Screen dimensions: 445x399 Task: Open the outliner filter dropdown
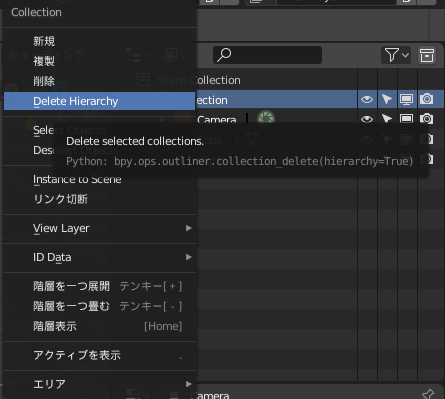(x=396, y=55)
